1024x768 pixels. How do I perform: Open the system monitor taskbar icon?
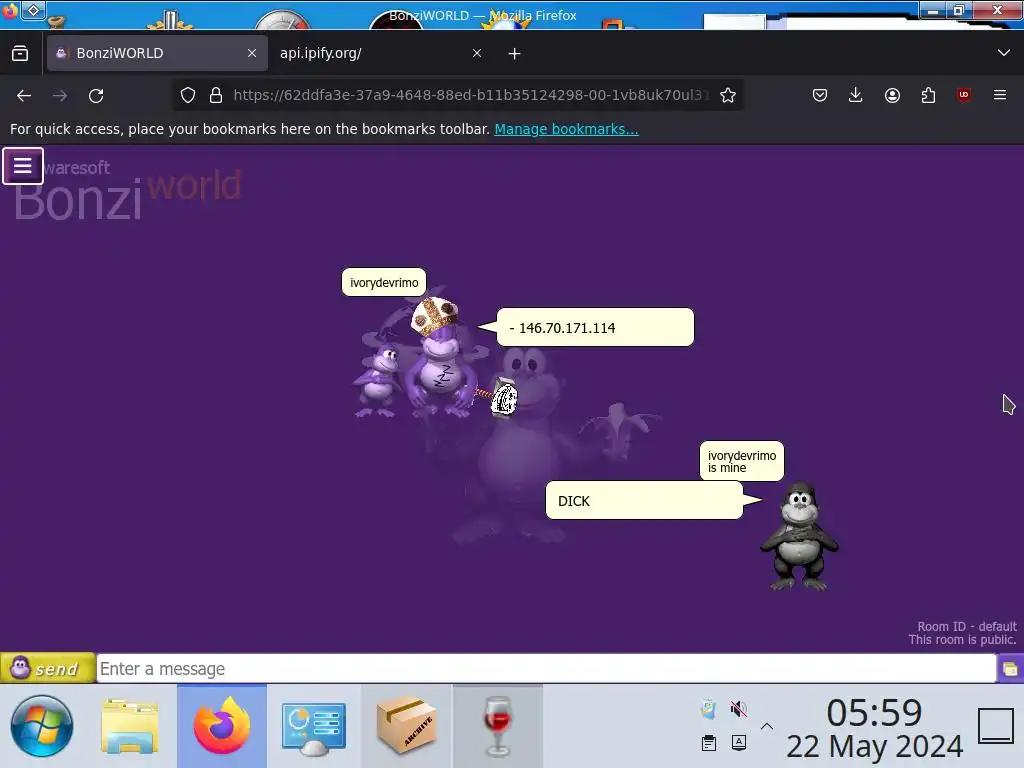pyautogui.click(x=314, y=727)
